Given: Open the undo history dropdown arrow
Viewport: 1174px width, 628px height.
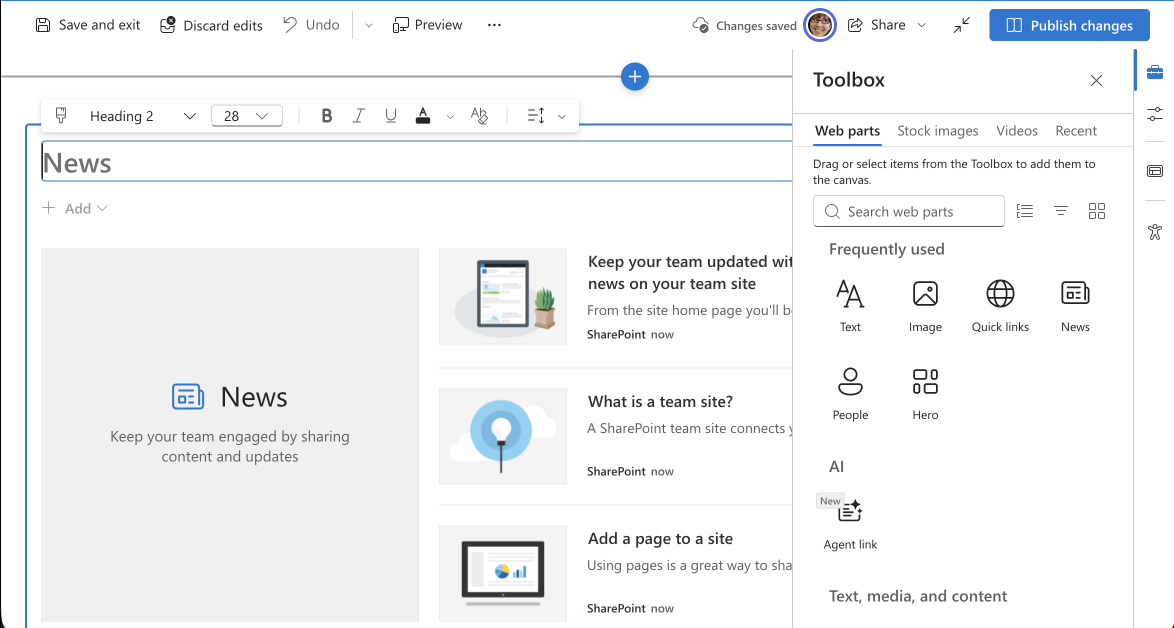Looking at the screenshot, I should 368,25.
